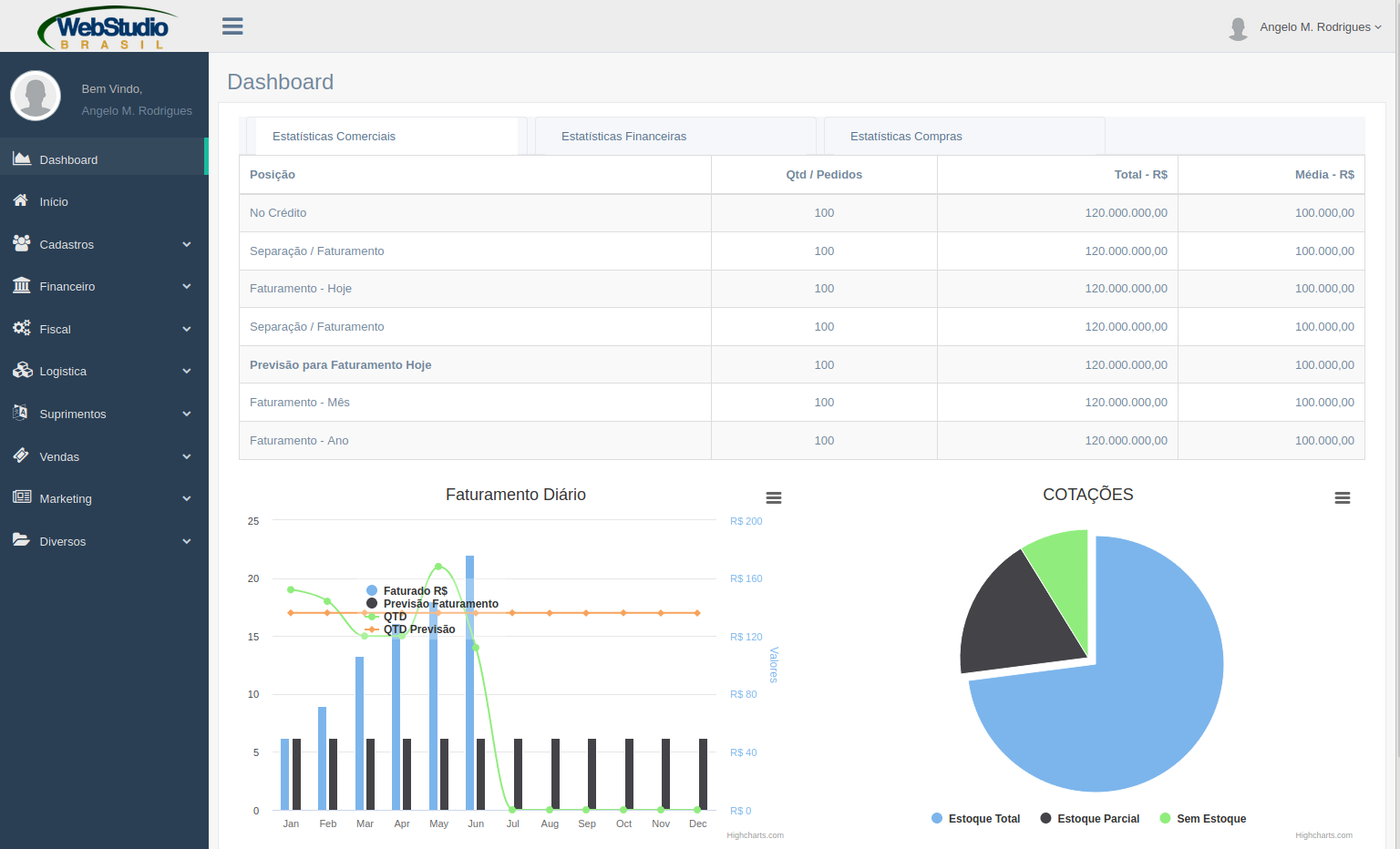Click the Fiscal gears icon
This screenshot has height=849, width=1400.
(x=22, y=329)
